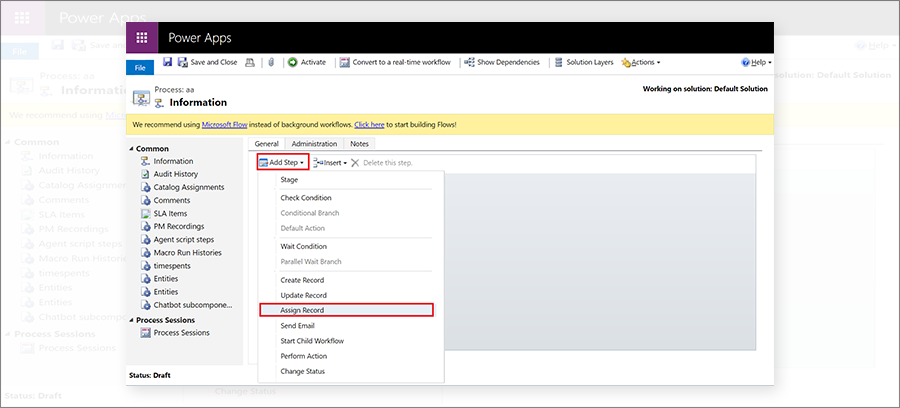
Task: Open Solution Layers
Action: [x=584, y=63]
